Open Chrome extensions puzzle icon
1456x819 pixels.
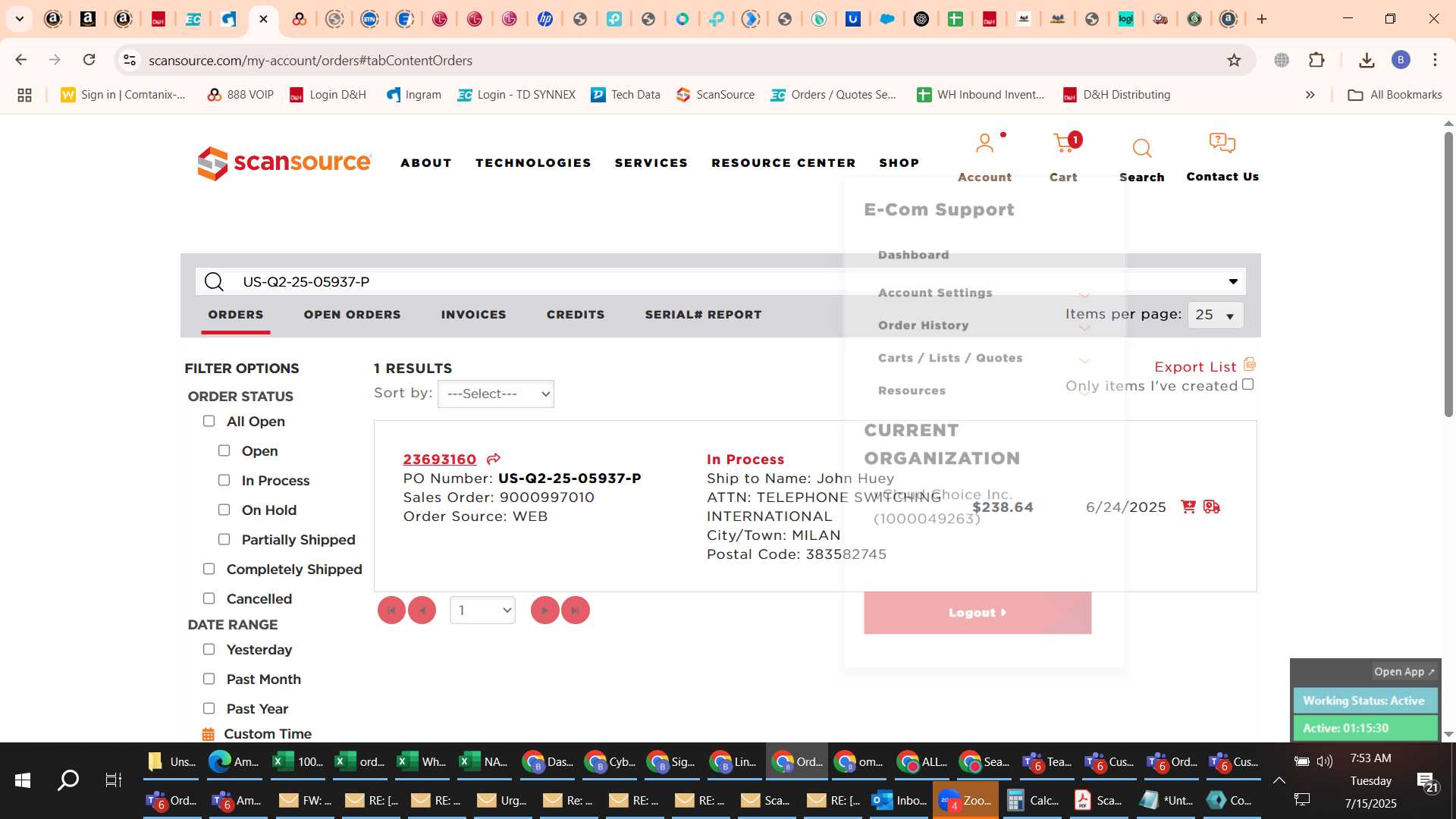pos(1316,60)
